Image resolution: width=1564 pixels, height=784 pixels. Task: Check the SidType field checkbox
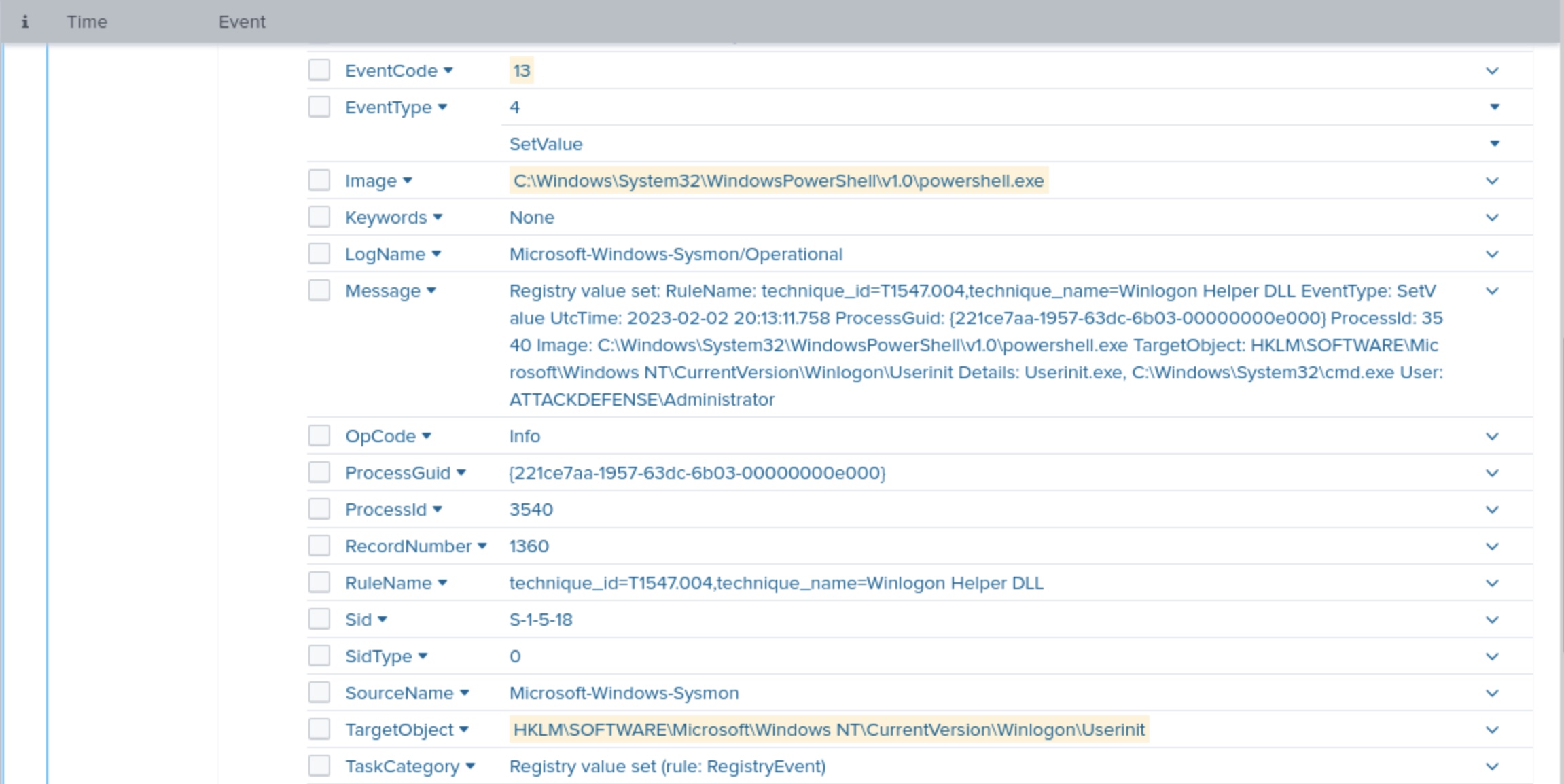pos(319,656)
